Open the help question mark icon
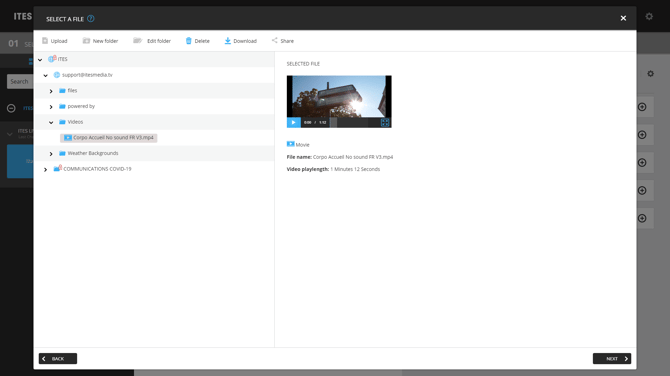Viewport: 670px width, 376px height. [91, 18]
